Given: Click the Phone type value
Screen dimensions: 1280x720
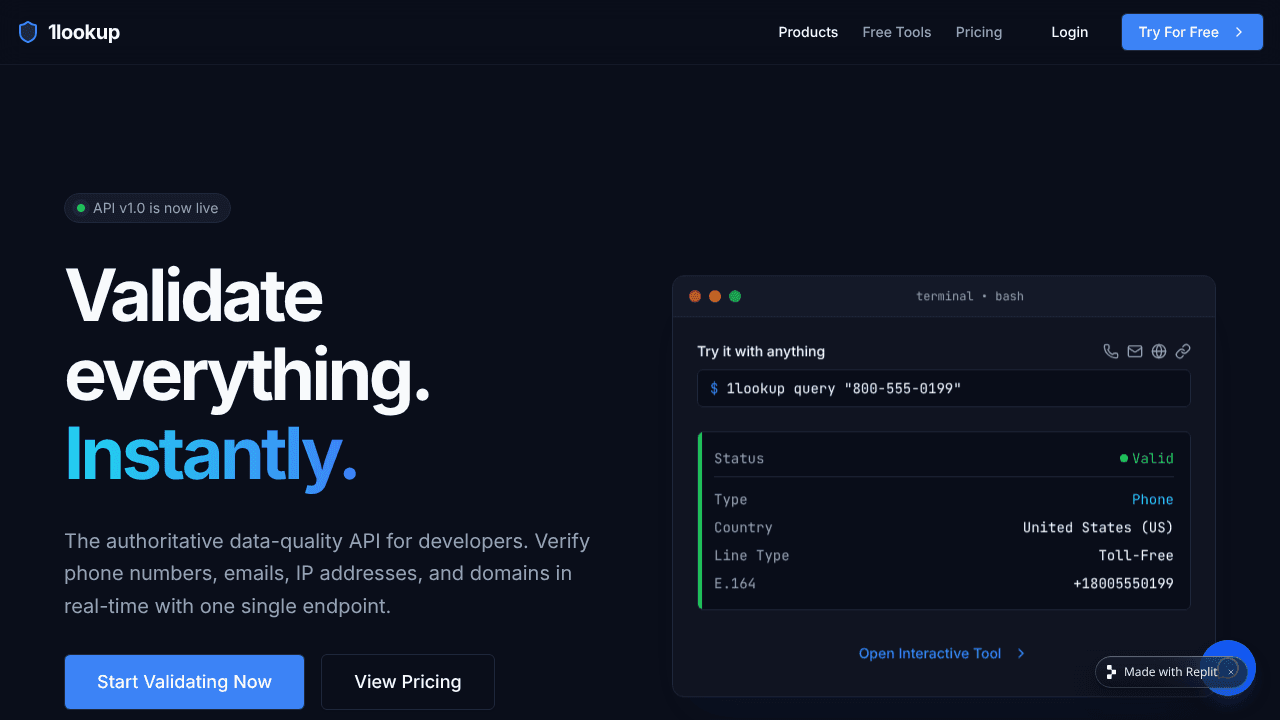Looking at the screenshot, I should [1152, 499].
